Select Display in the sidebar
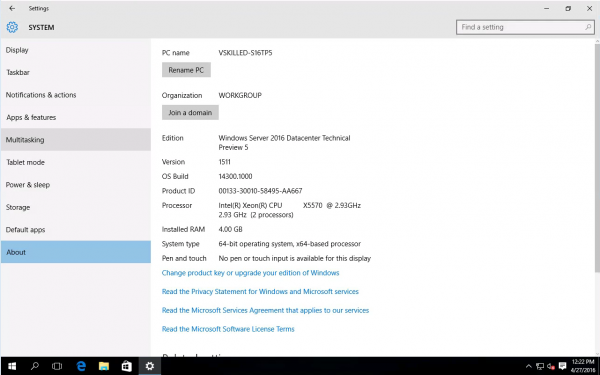 tap(76, 50)
